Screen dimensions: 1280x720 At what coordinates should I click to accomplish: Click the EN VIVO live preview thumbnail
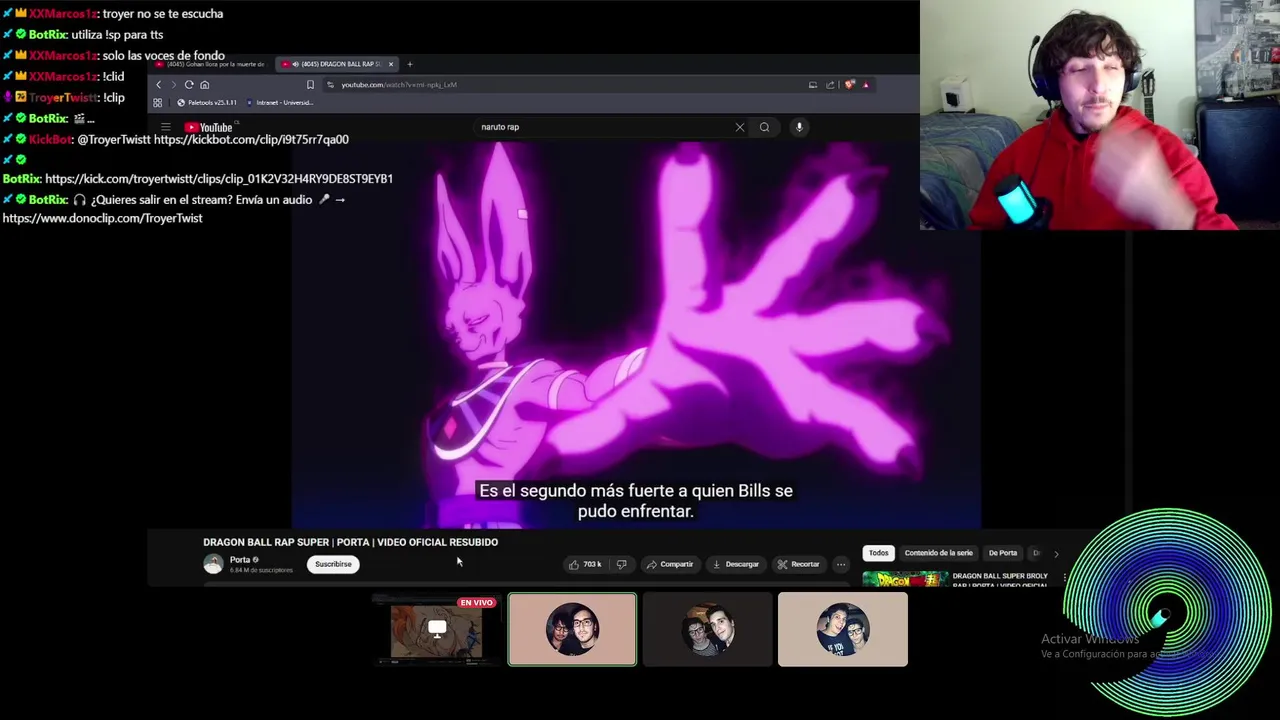pyautogui.click(x=437, y=629)
